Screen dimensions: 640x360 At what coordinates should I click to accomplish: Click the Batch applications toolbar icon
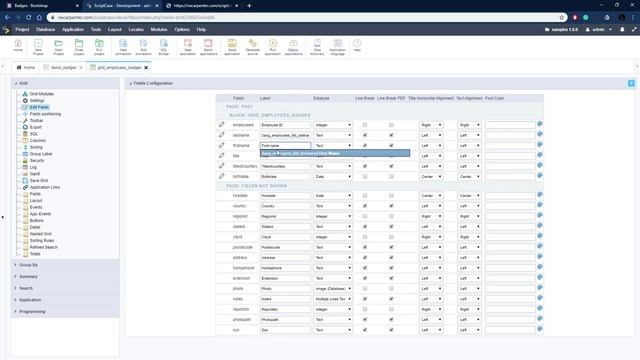pos(208,47)
